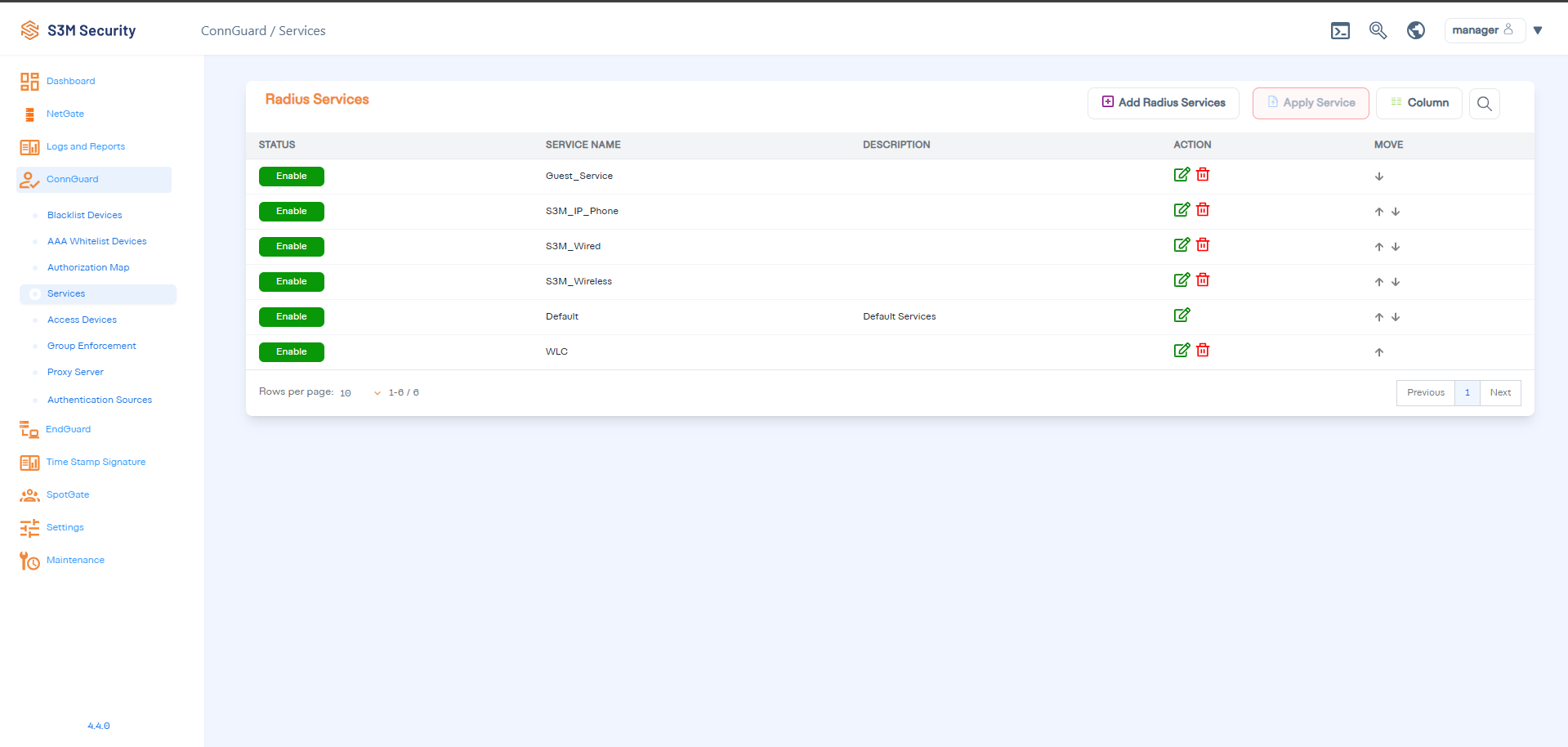Viewport: 1568px width, 747px height.
Task: Open the globe language icon
Action: click(x=1416, y=30)
